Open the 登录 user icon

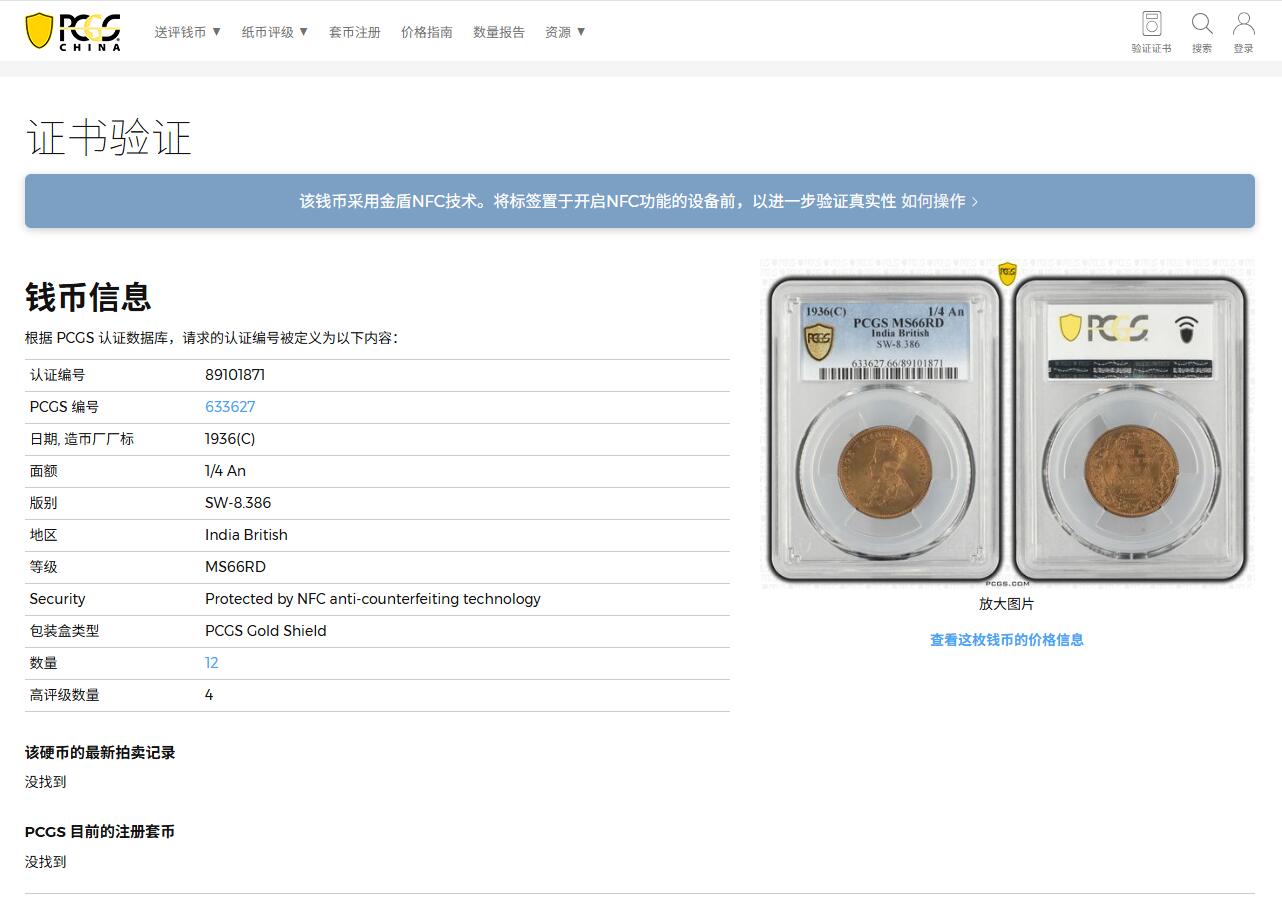click(1243, 32)
